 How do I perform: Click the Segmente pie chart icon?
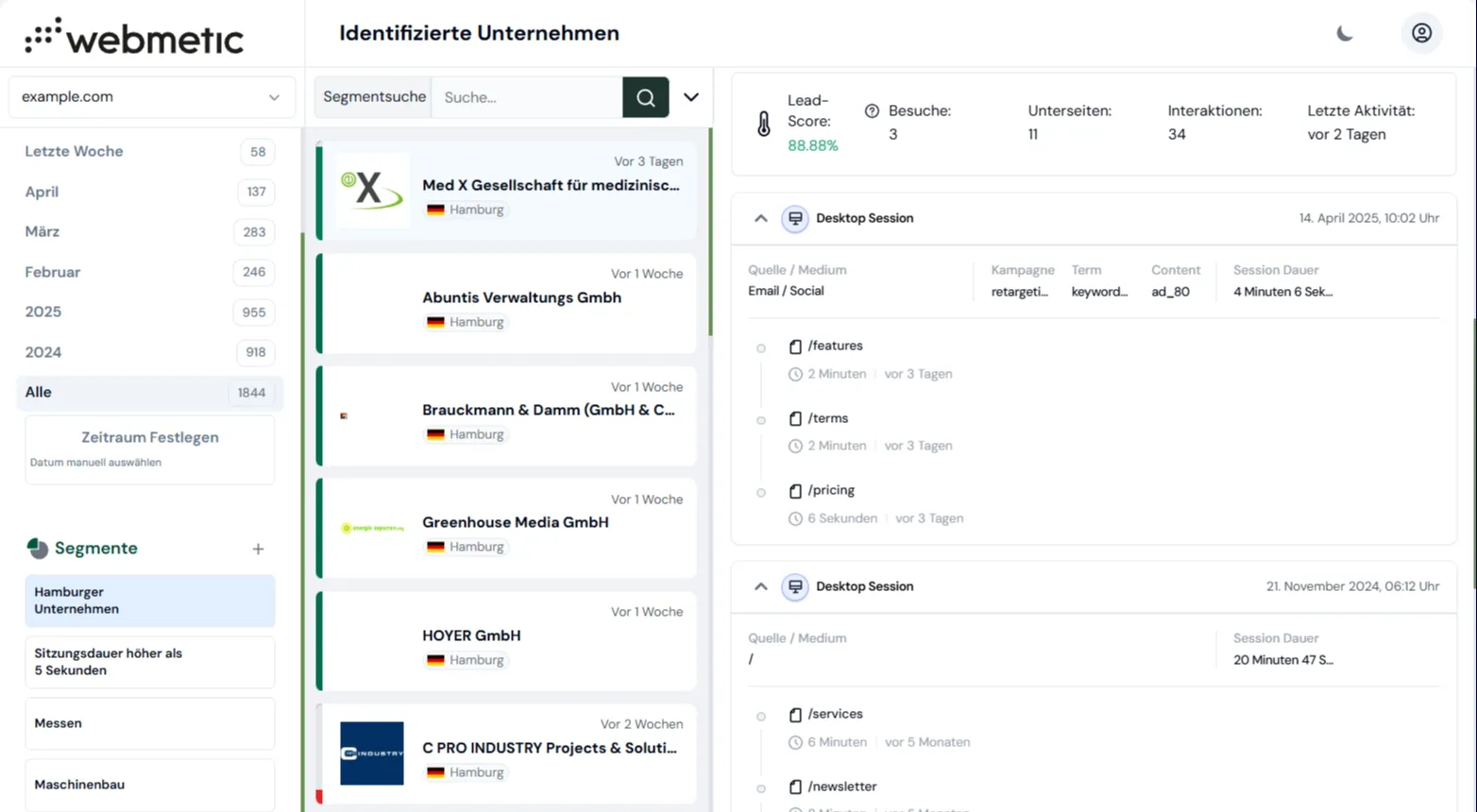point(36,548)
